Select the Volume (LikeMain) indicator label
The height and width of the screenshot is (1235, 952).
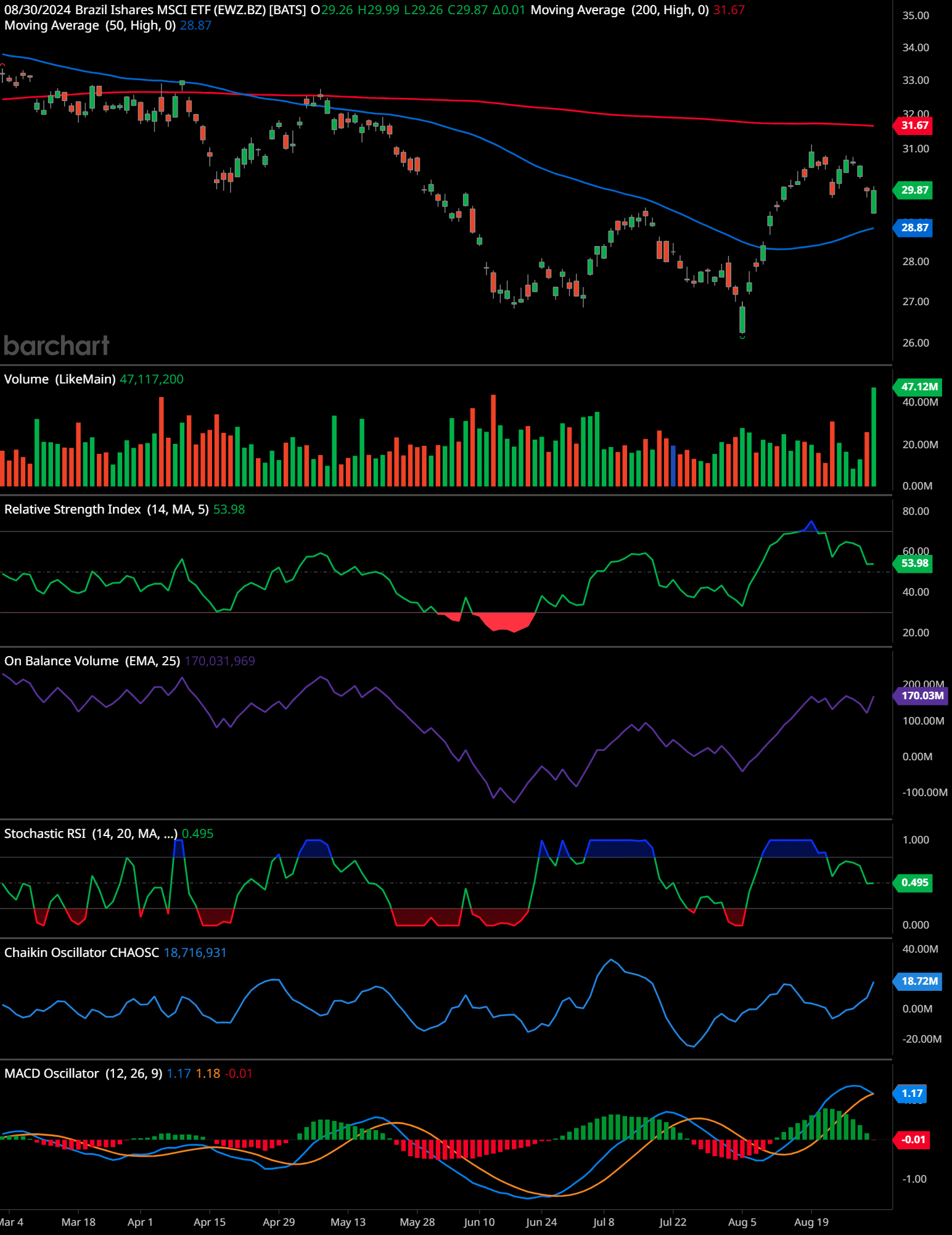click(x=60, y=379)
